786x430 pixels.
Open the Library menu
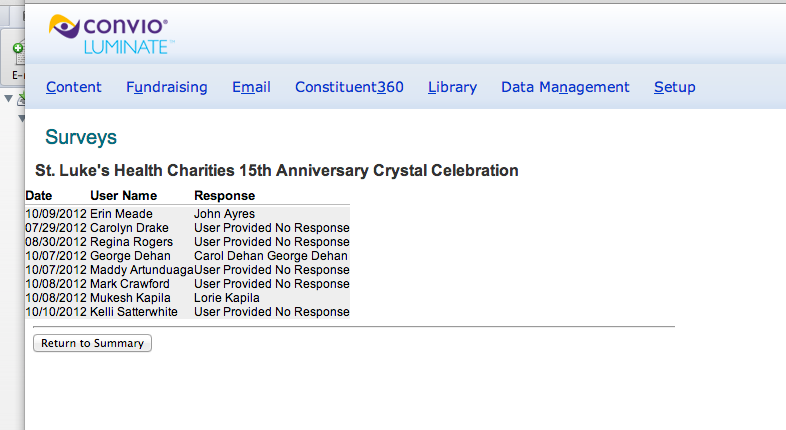452,87
